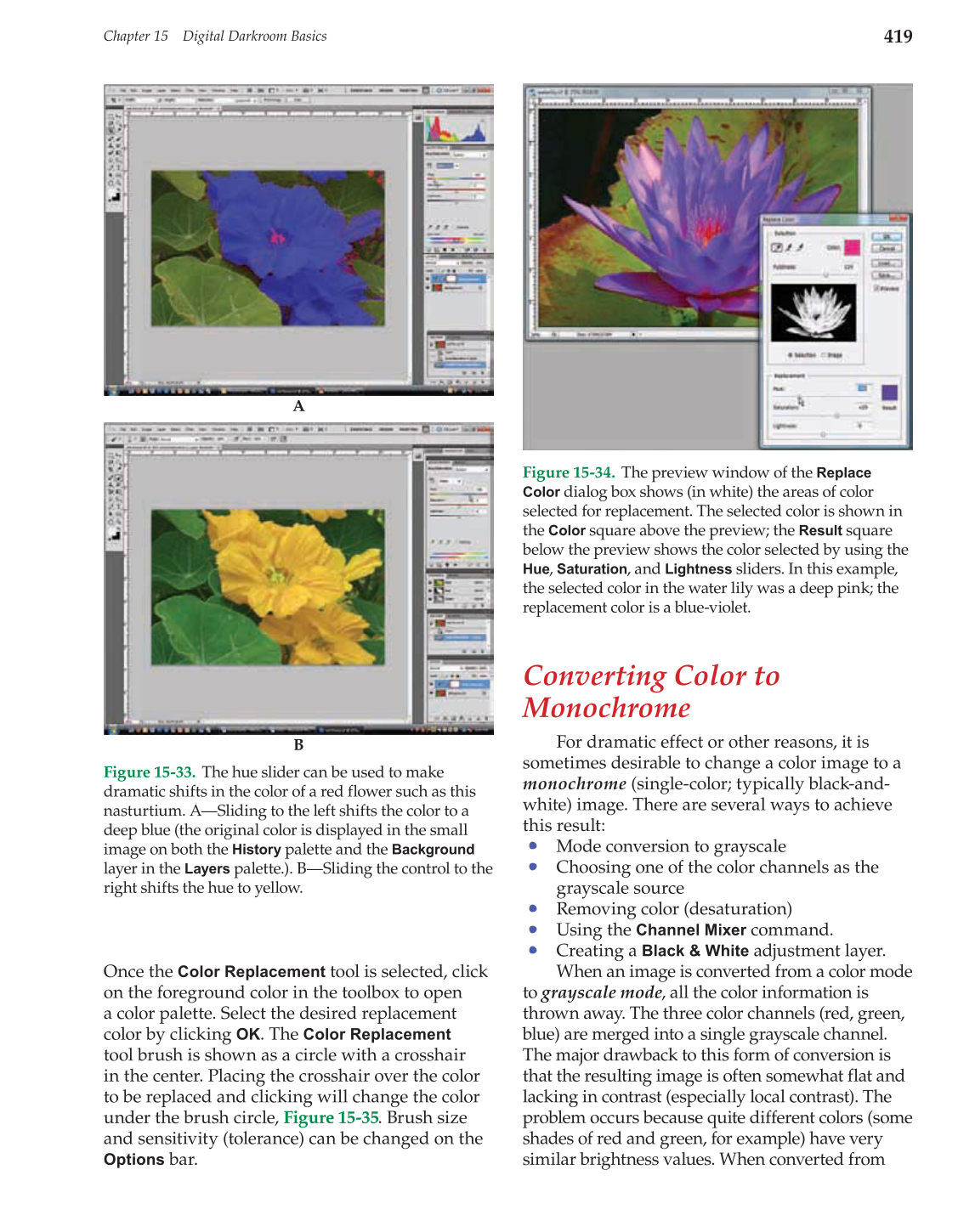Enable the Preview checkbox in Replace Color
This screenshot has width=958, height=1232.
876,288
